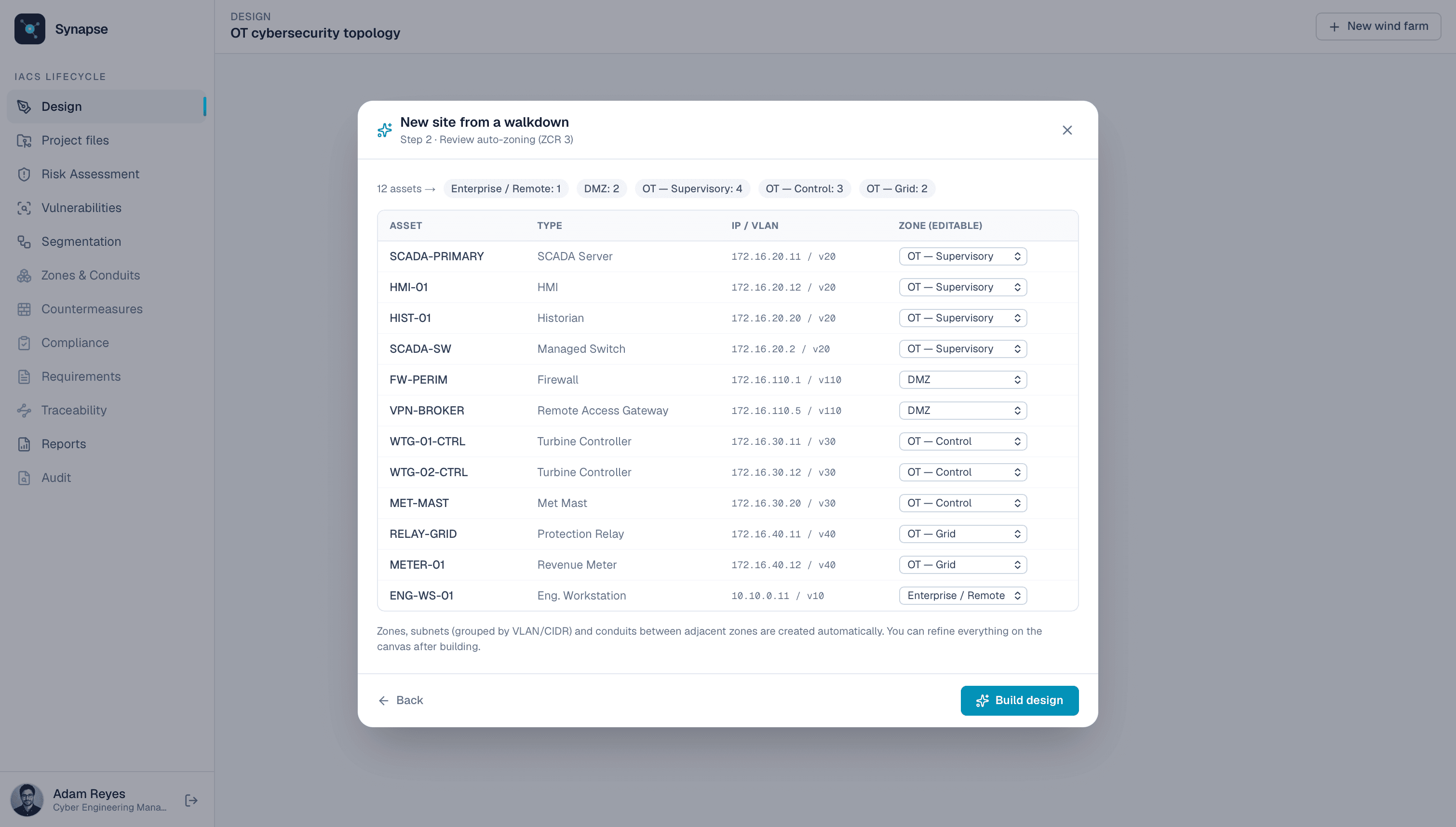Click the logout icon beside Adam Reyes
1456x827 pixels.
pyautogui.click(x=191, y=800)
